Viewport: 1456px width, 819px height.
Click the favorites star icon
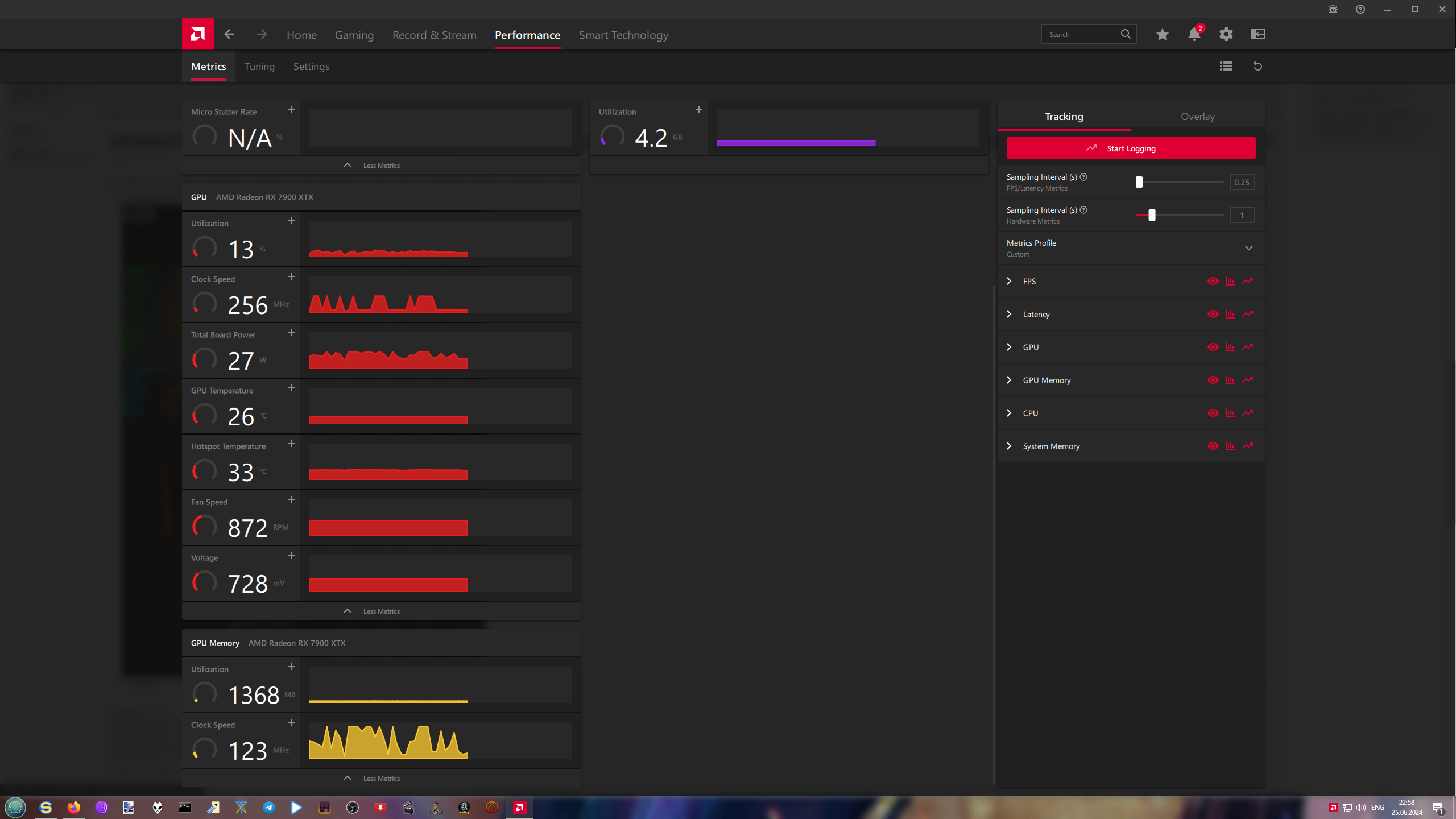click(1162, 34)
